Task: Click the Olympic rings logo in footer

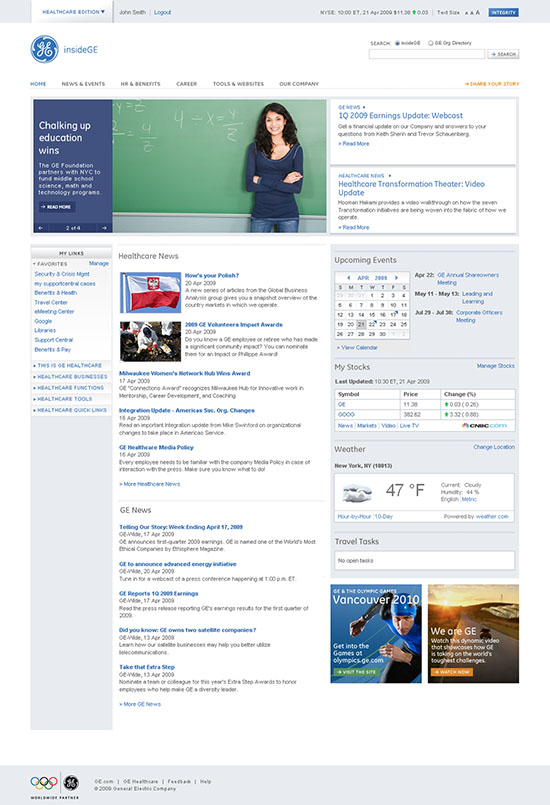Action: [44, 783]
